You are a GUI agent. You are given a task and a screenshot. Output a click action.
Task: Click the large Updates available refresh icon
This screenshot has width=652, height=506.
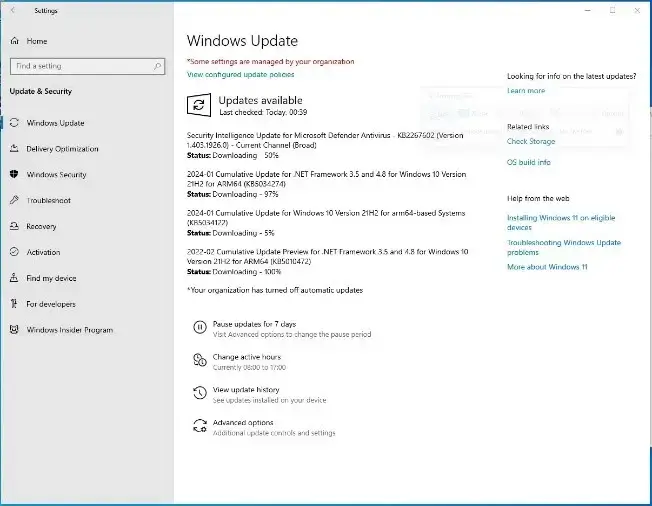click(199, 105)
